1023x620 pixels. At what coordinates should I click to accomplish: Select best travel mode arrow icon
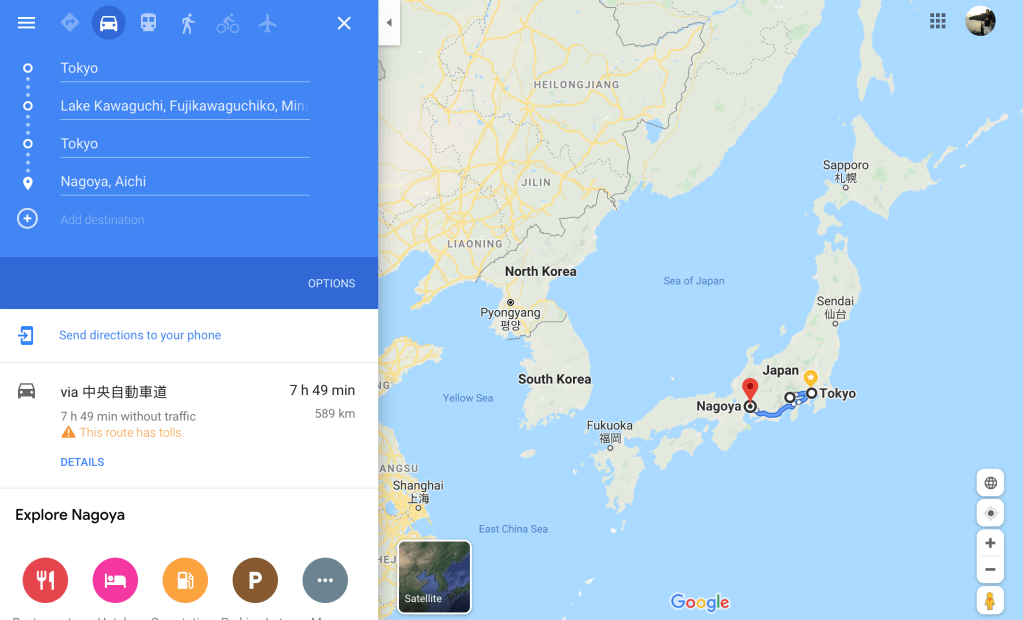(69, 23)
